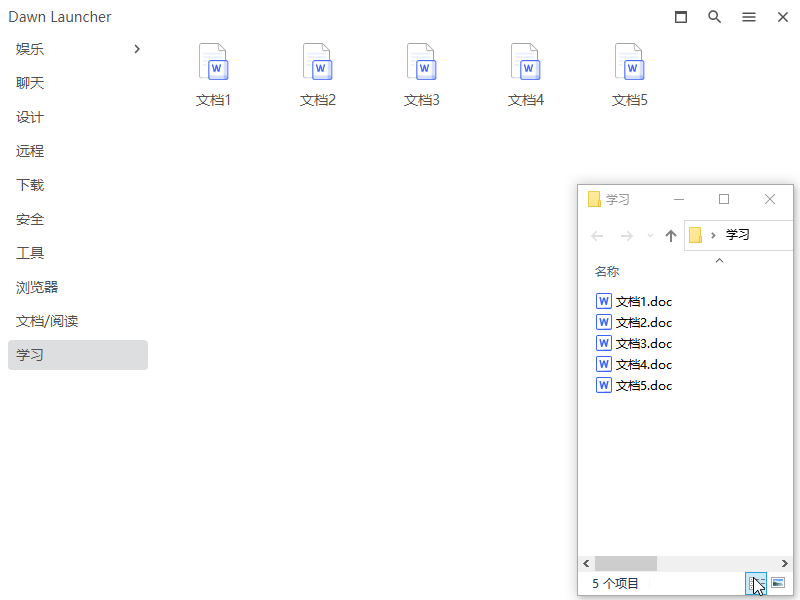Select 文档2.doc in the Explorer list
Screen dimensions: 800x600
643,322
